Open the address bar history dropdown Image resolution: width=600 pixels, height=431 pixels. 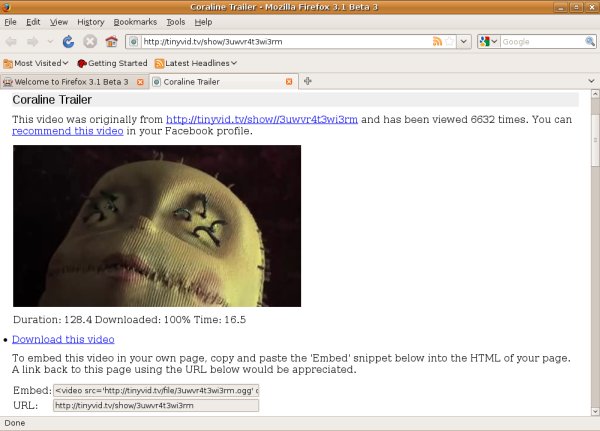464,41
